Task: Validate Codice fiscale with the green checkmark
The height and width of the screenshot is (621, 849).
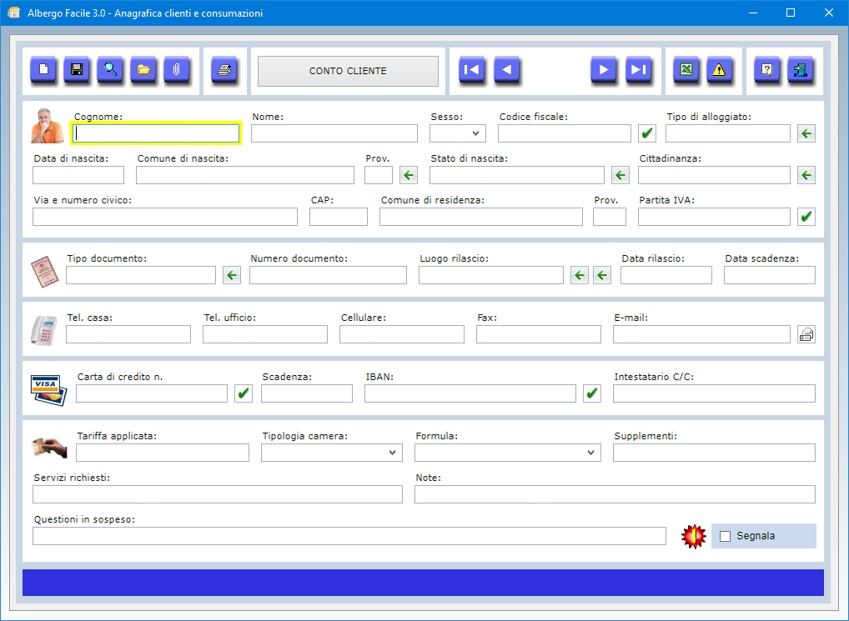Action: 647,134
